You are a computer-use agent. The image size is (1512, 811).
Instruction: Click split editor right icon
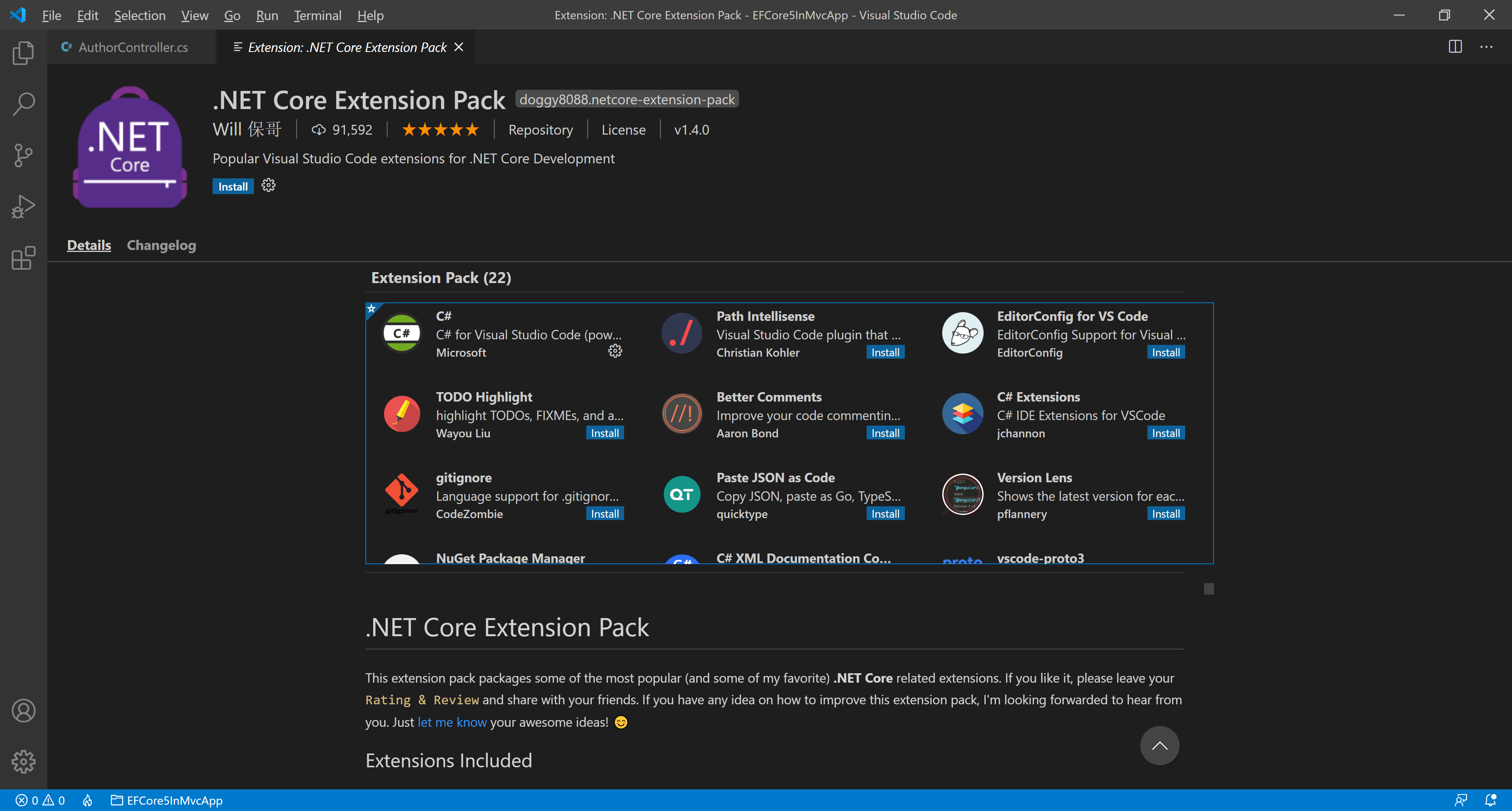1455,47
